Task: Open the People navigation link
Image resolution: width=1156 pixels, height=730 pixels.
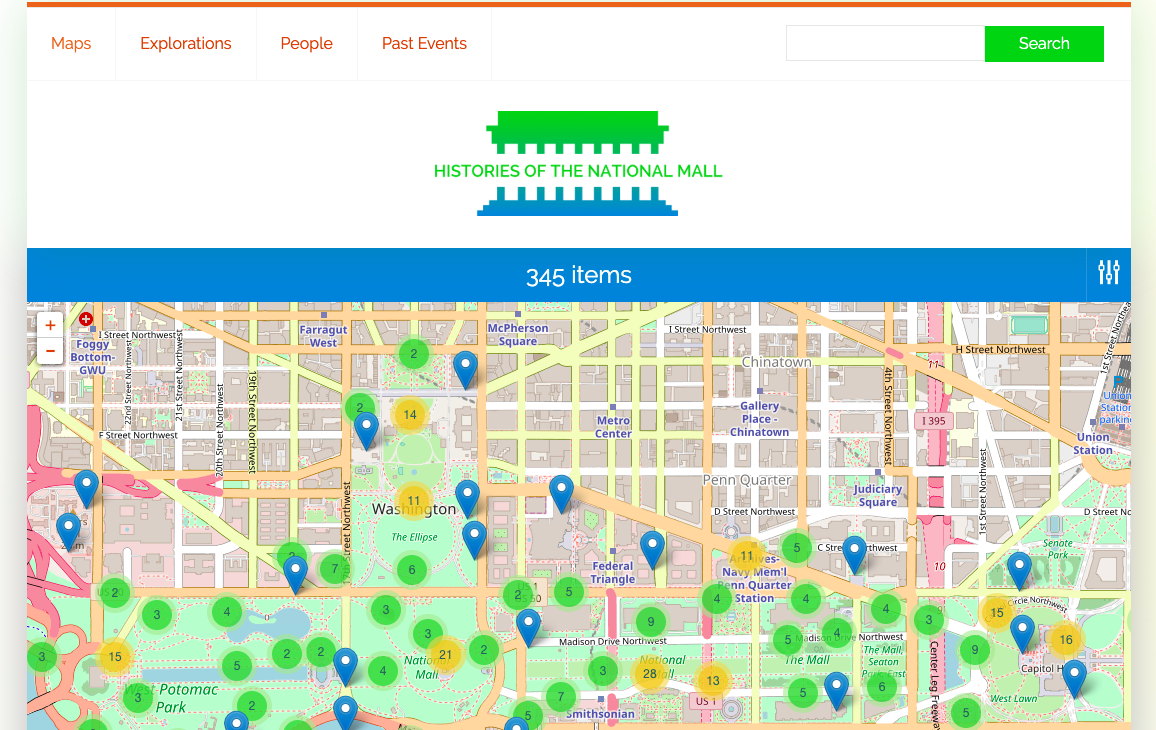Action: [306, 44]
